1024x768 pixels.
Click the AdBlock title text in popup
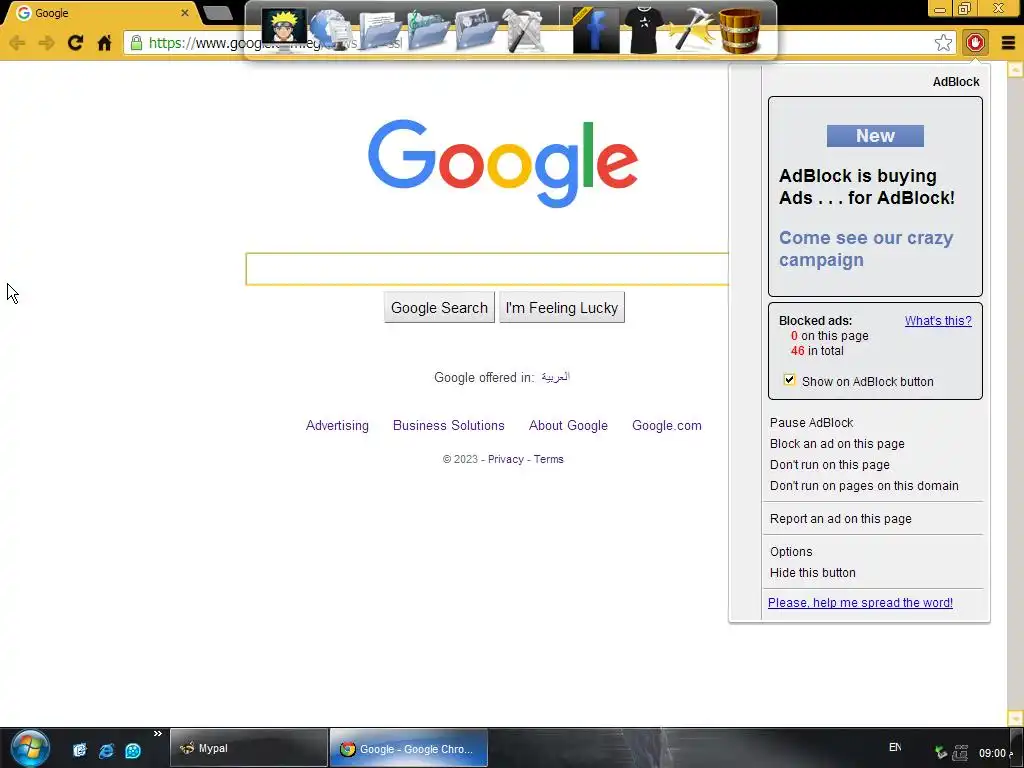pos(956,82)
